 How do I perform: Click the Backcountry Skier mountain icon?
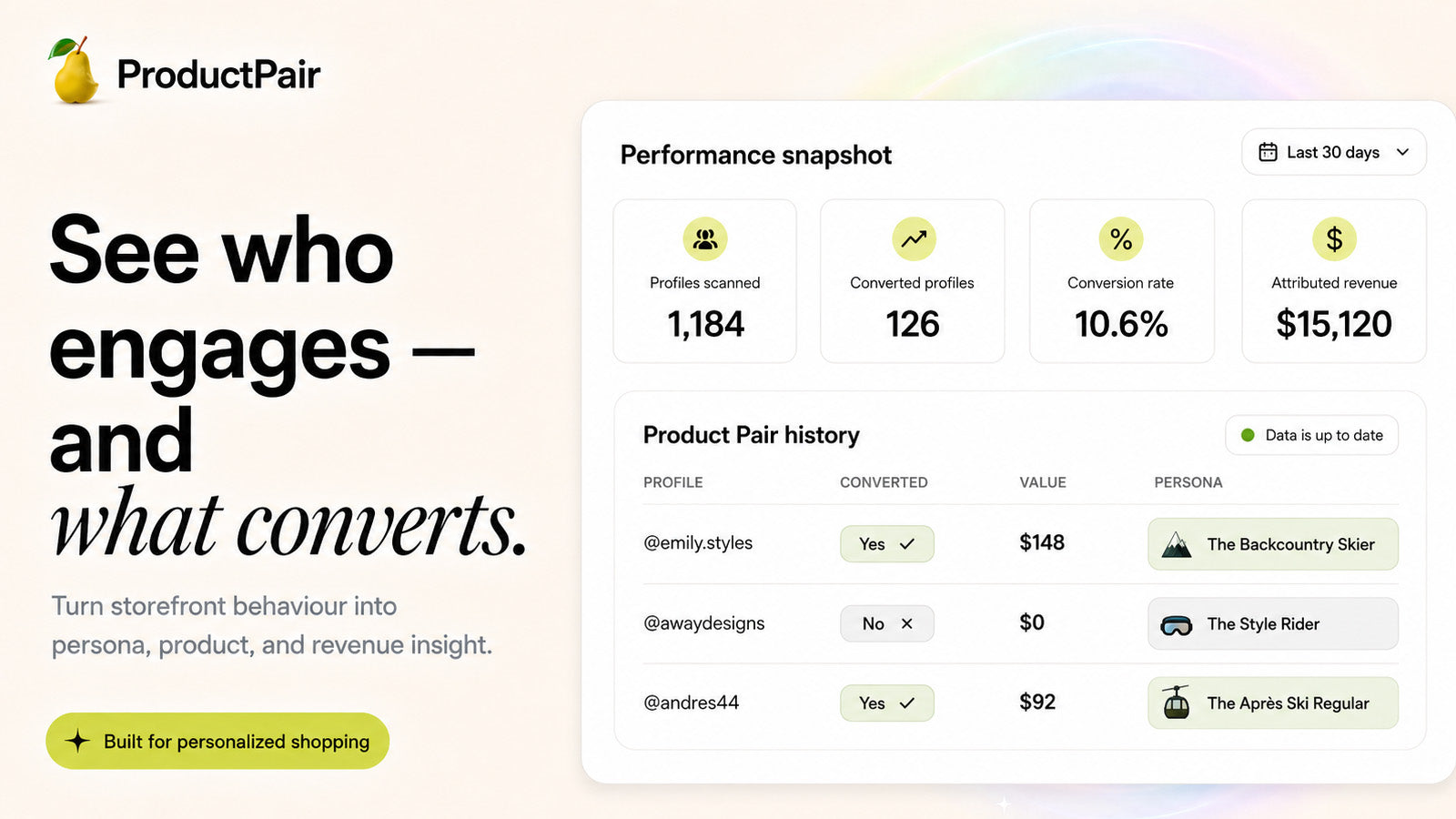[x=1177, y=544]
